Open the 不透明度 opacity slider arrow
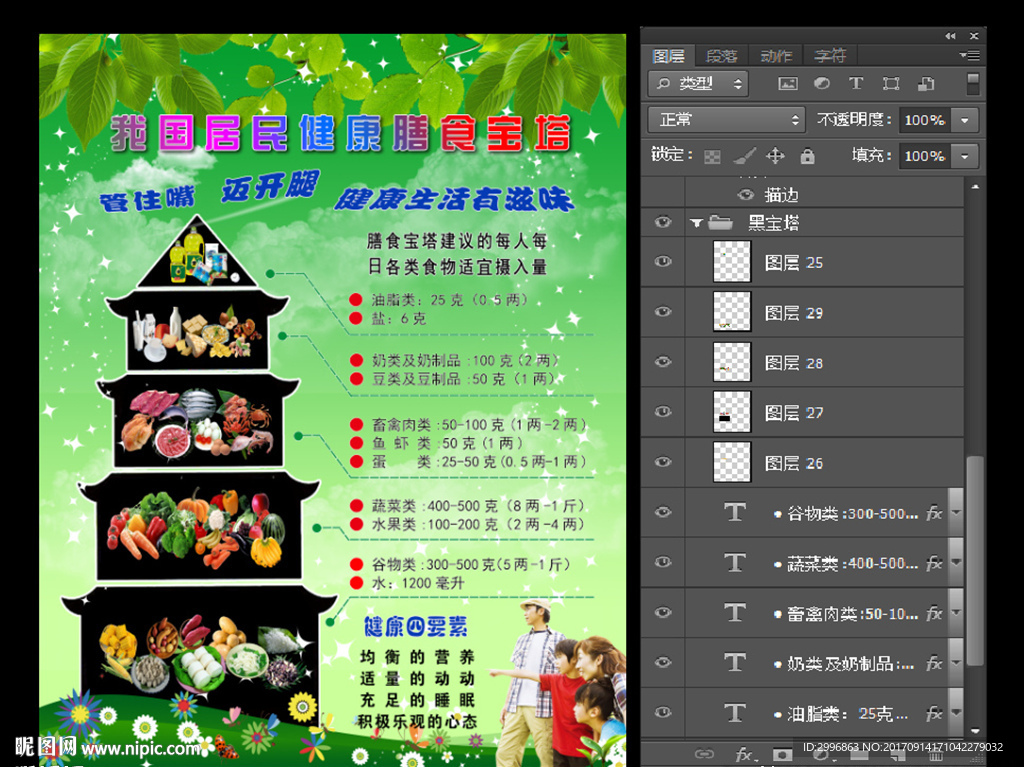 click(x=965, y=120)
